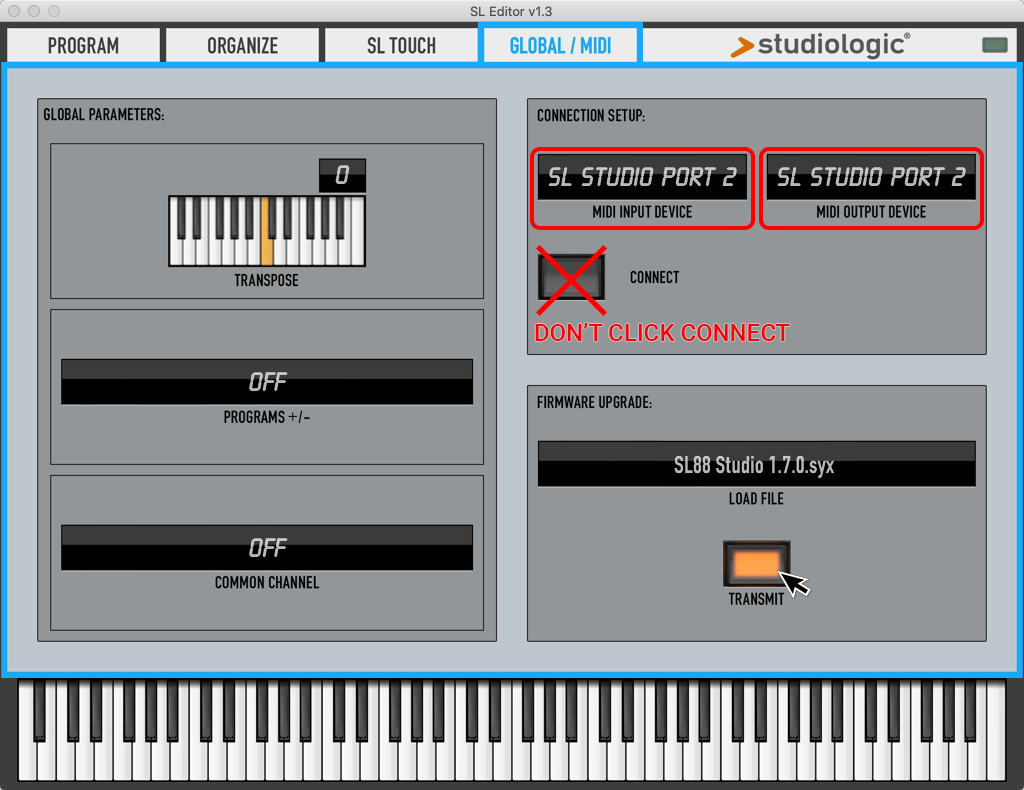Viewport: 1024px width, 790px height.
Task: Click the CONNECTION SETUP heading
Action: tap(591, 116)
